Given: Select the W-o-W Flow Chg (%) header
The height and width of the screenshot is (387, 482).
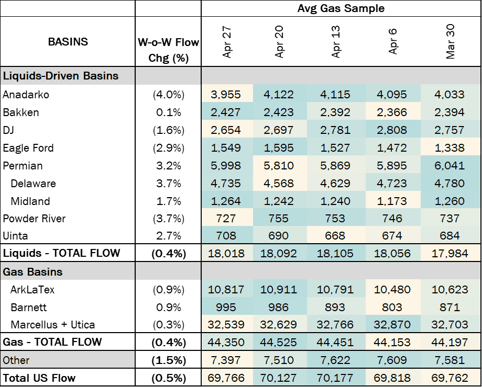Looking at the screenshot, I should point(168,50).
